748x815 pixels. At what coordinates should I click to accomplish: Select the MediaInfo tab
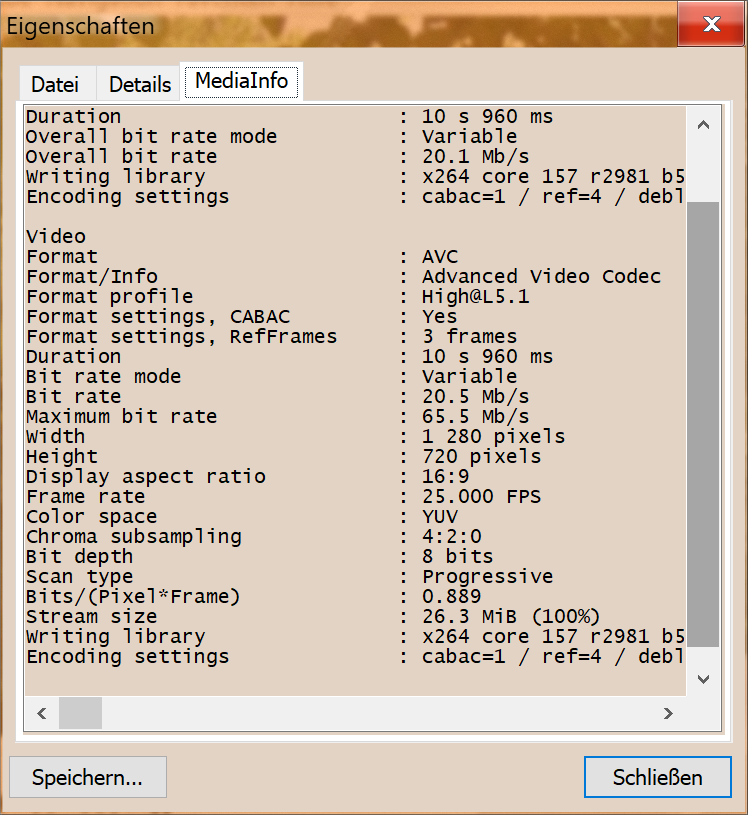(241, 81)
